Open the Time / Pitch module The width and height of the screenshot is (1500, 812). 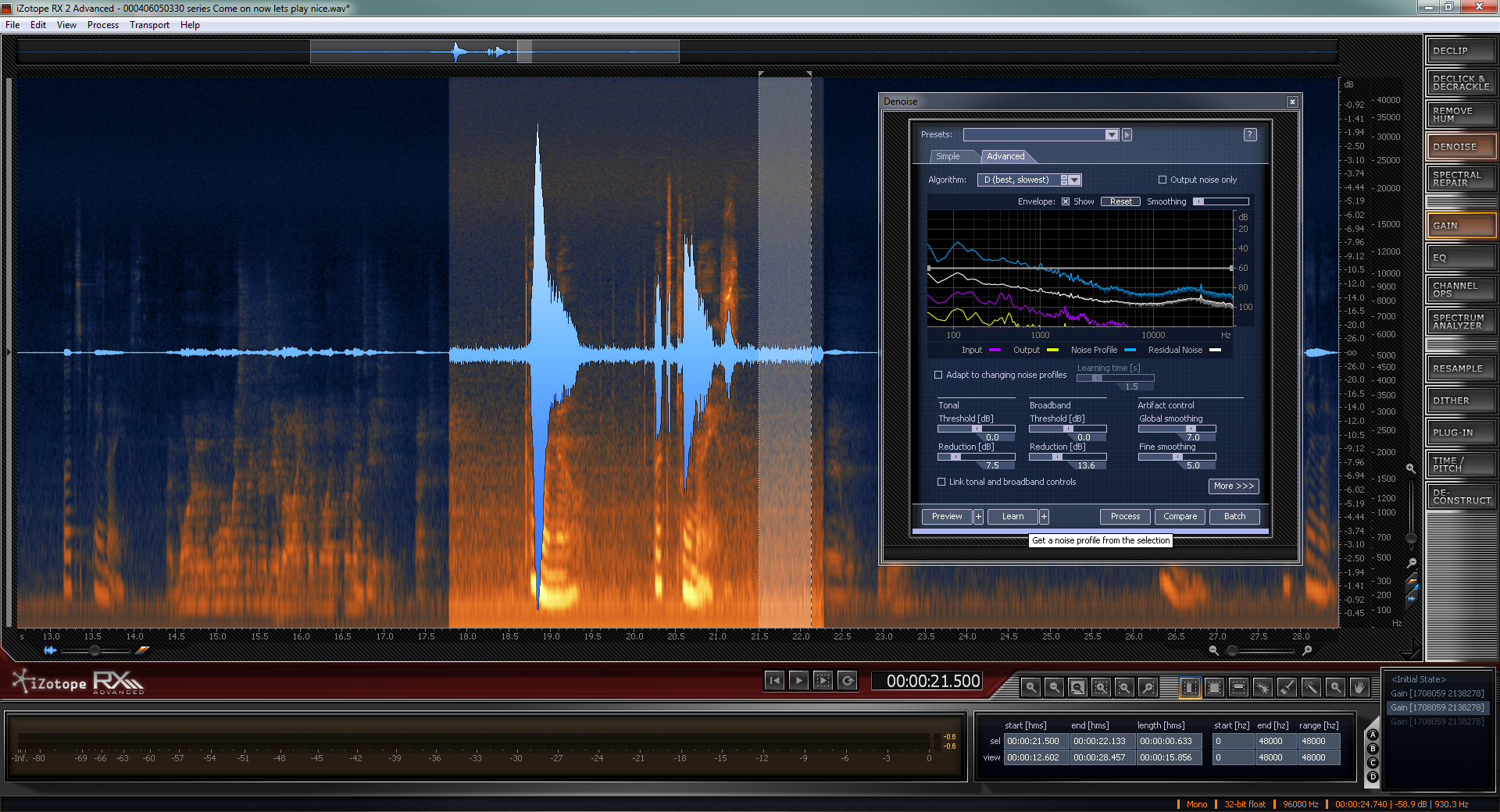(1461, 465)
